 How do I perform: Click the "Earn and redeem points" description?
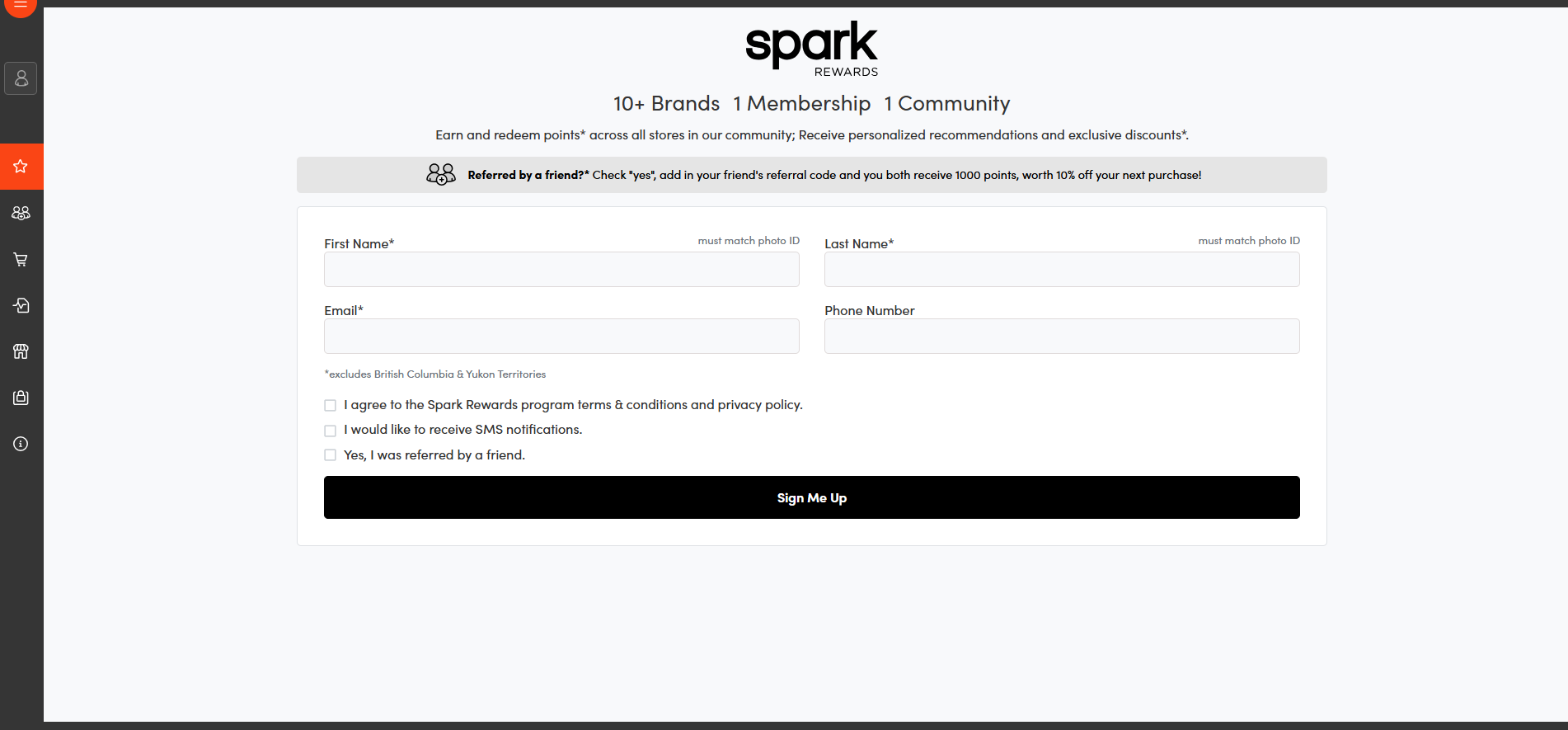coord(812,135)
